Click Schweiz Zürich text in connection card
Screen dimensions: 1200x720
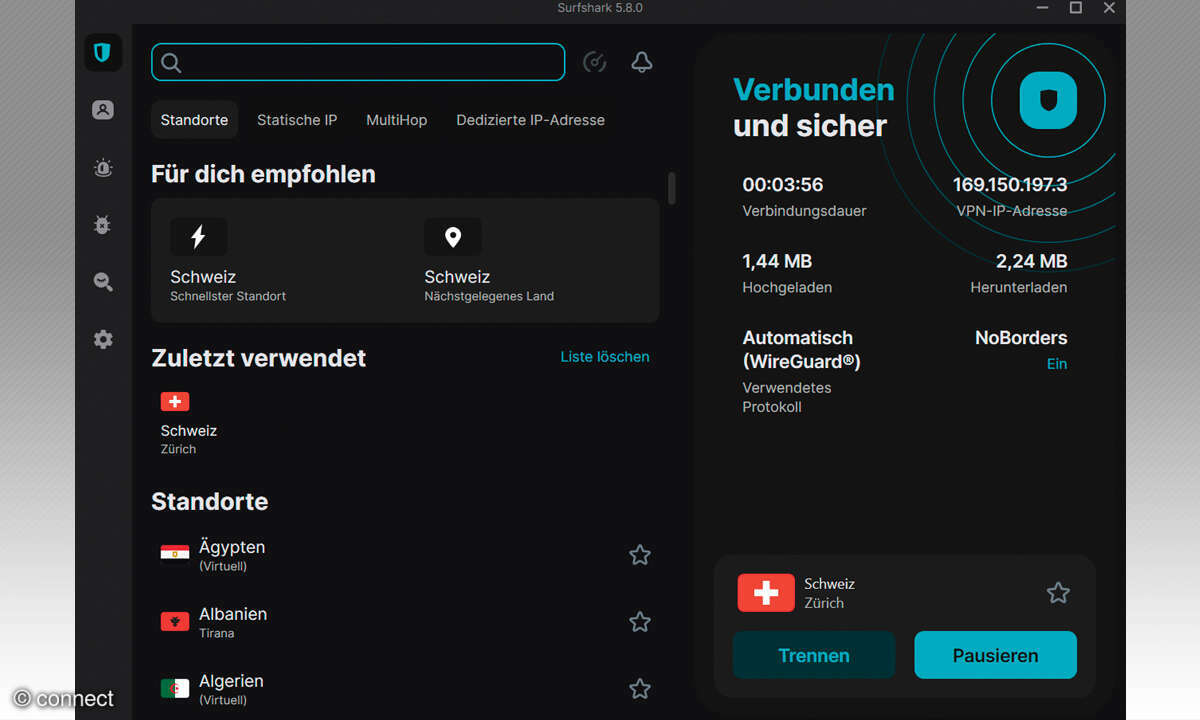(x=830, y=593)
